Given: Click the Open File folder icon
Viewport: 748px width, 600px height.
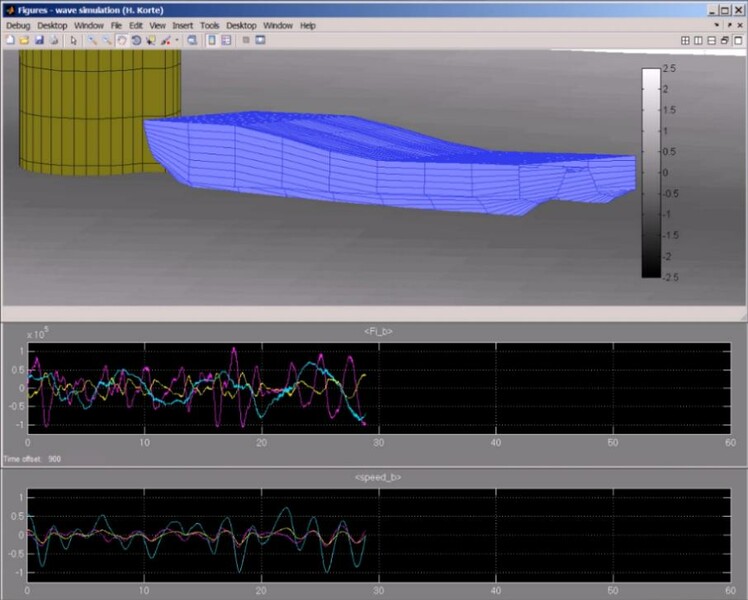Looking at the screenshot, I should pyautogui.click(x=23, y=40).
